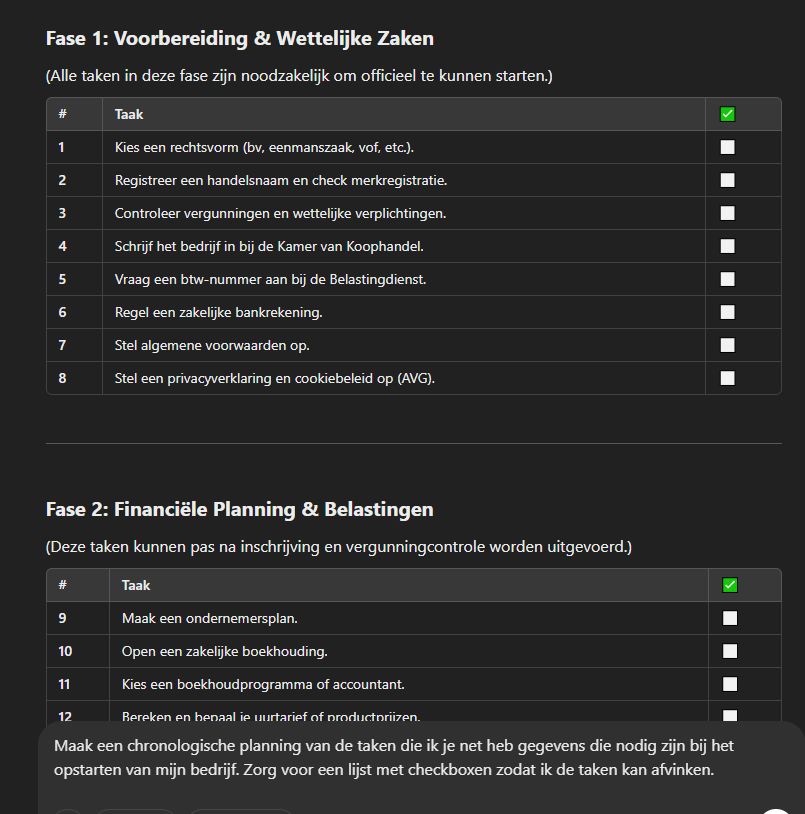The height and width of the screenshot is (814, 805).
Task: Tick checkbox for 'Stel algemene voorwaarden op'
Action: pyautogui.click(x=727, y=345)
